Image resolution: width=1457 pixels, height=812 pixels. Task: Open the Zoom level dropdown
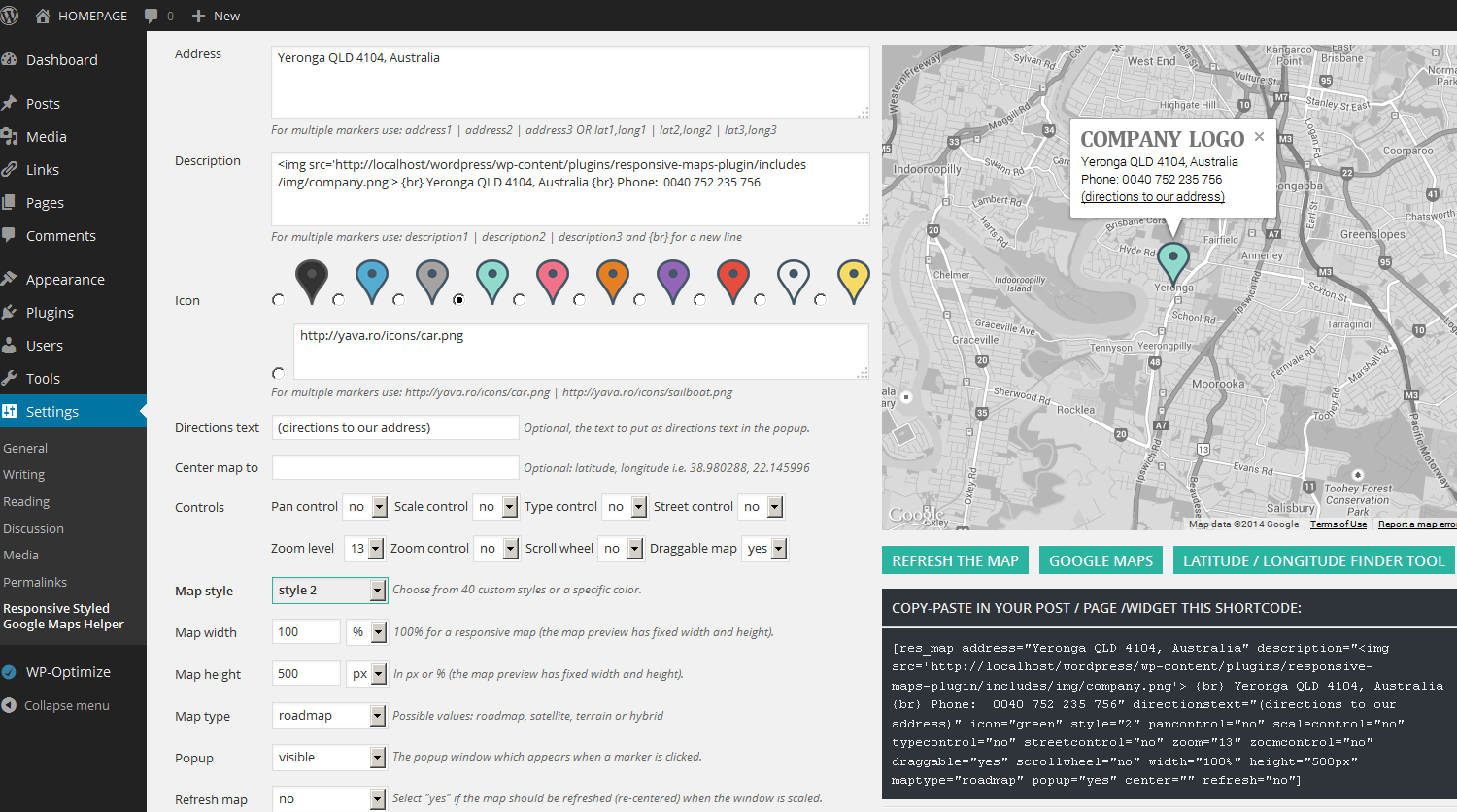coord(364,549)
